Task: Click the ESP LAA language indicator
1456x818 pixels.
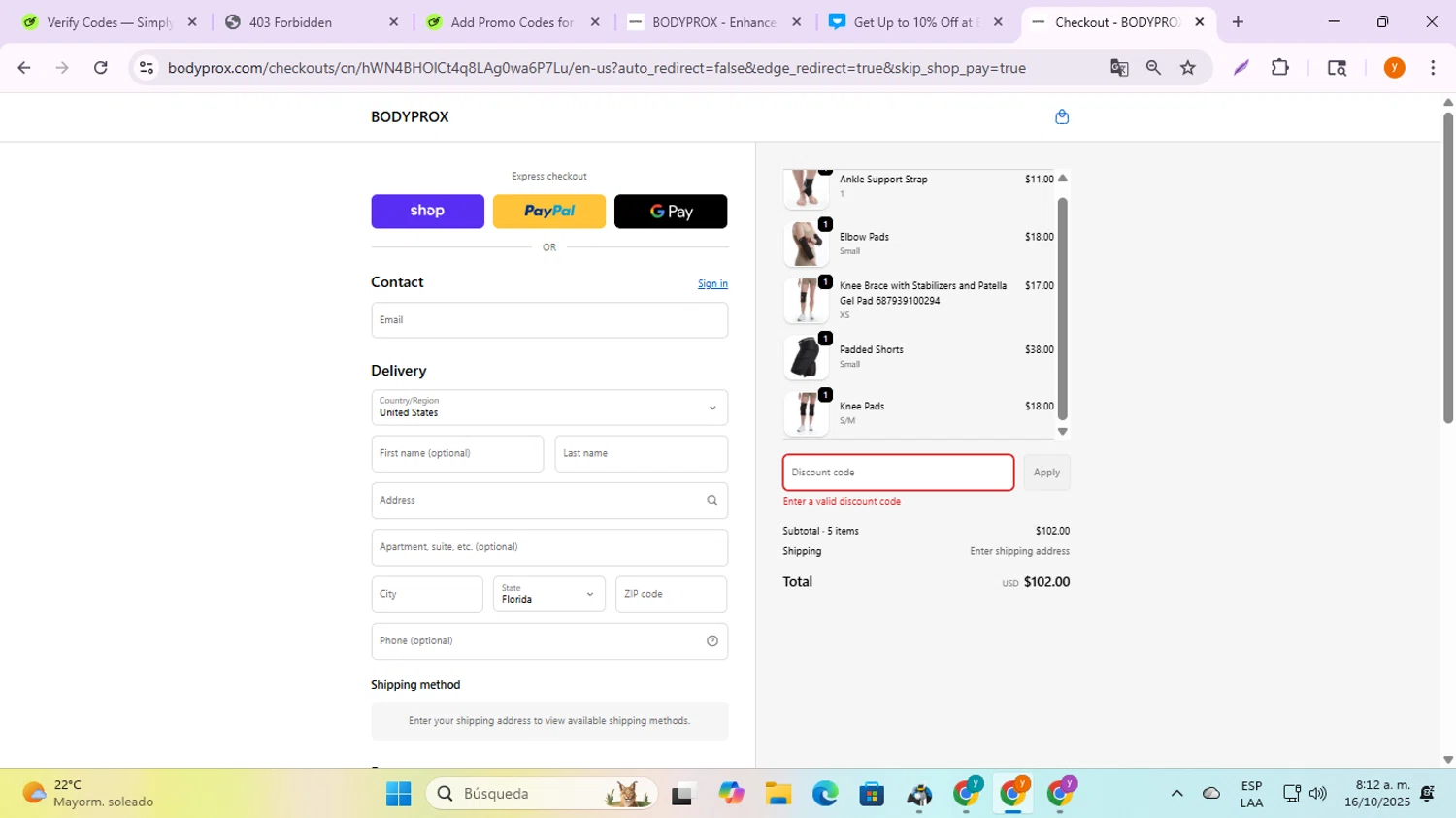Action: click(x=1251, y=794)
